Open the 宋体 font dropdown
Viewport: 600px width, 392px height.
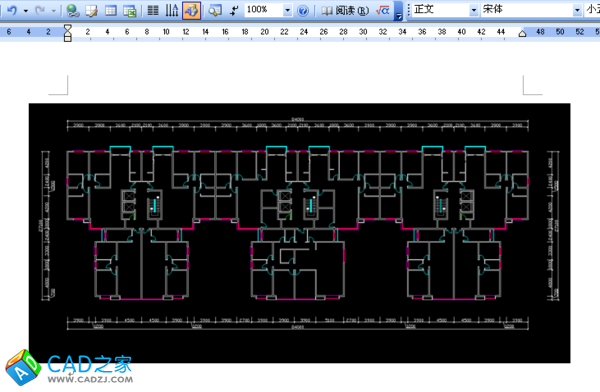point(577,10)
